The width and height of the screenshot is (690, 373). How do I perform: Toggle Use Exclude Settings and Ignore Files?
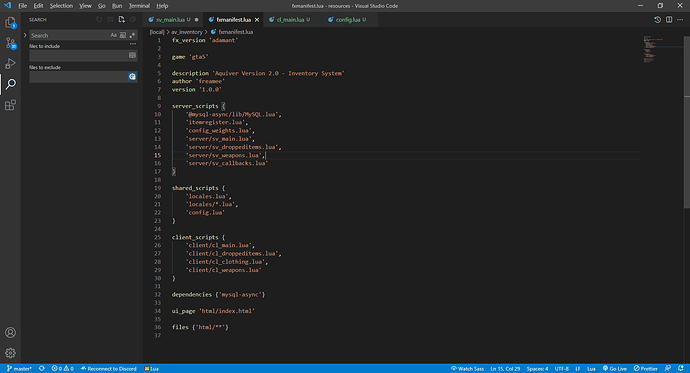tap(132, 77)
